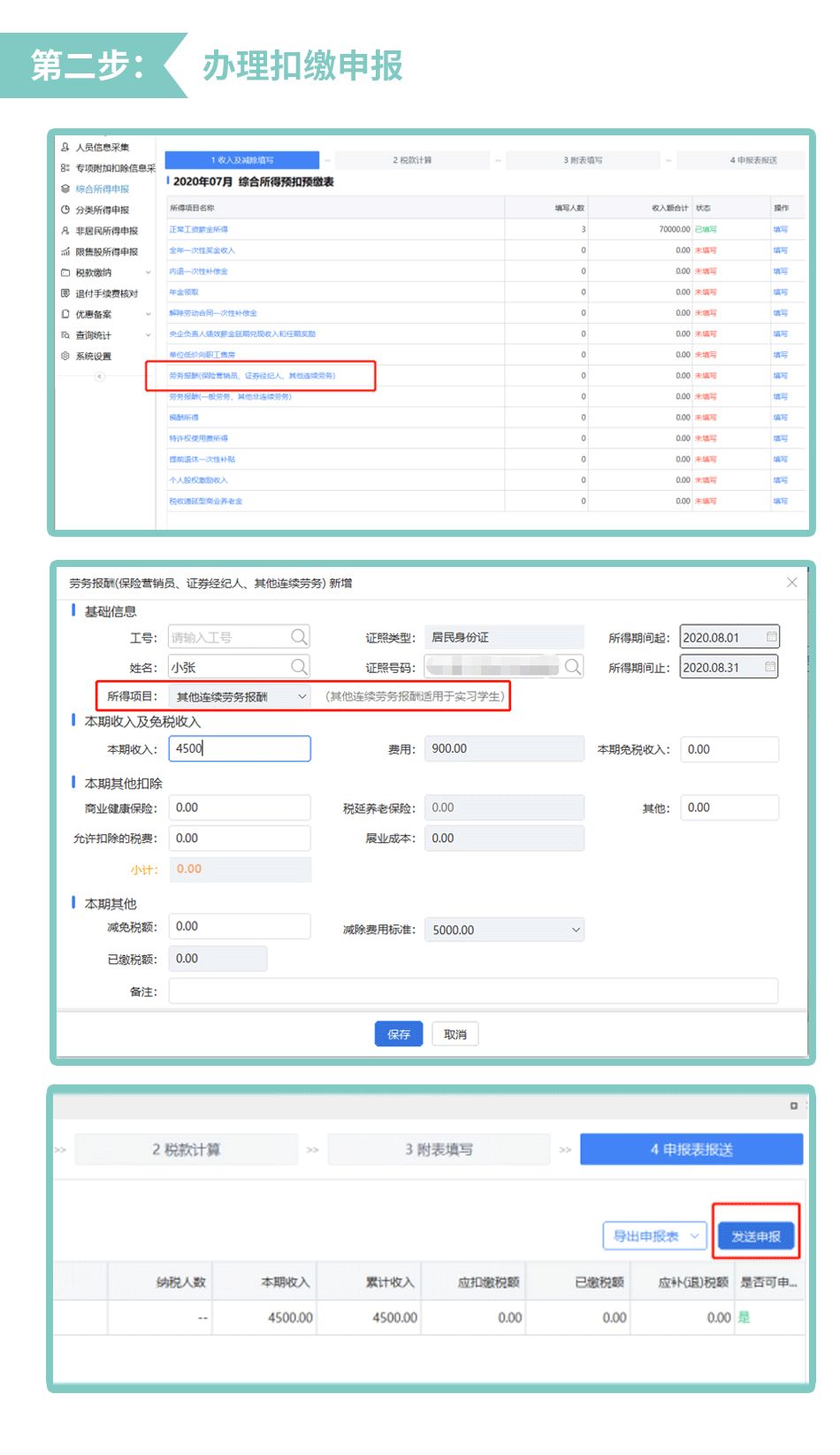Click the search icon beside 证照号码

(x=573, y=667)
